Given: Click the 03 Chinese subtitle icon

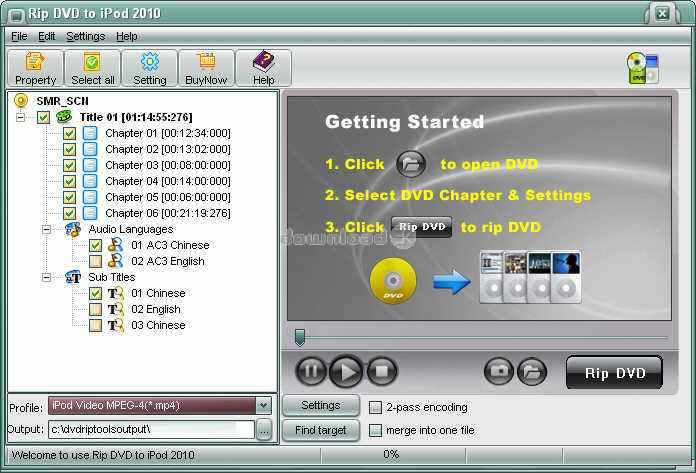Looking at the screenshot, I should point(115,325).
